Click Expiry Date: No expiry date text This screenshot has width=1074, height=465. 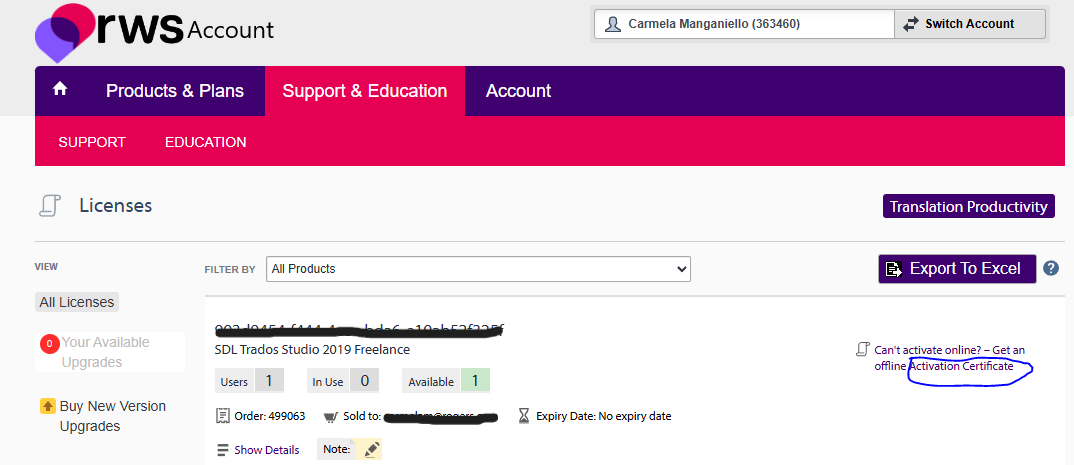[603, 416]
